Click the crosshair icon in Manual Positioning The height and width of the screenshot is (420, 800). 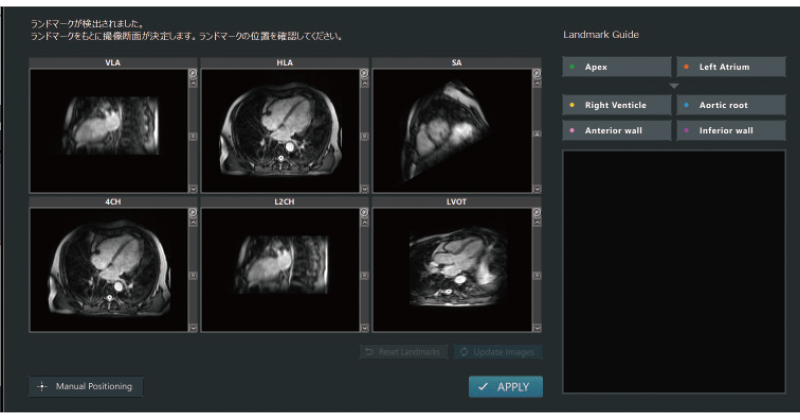[42, 386]
